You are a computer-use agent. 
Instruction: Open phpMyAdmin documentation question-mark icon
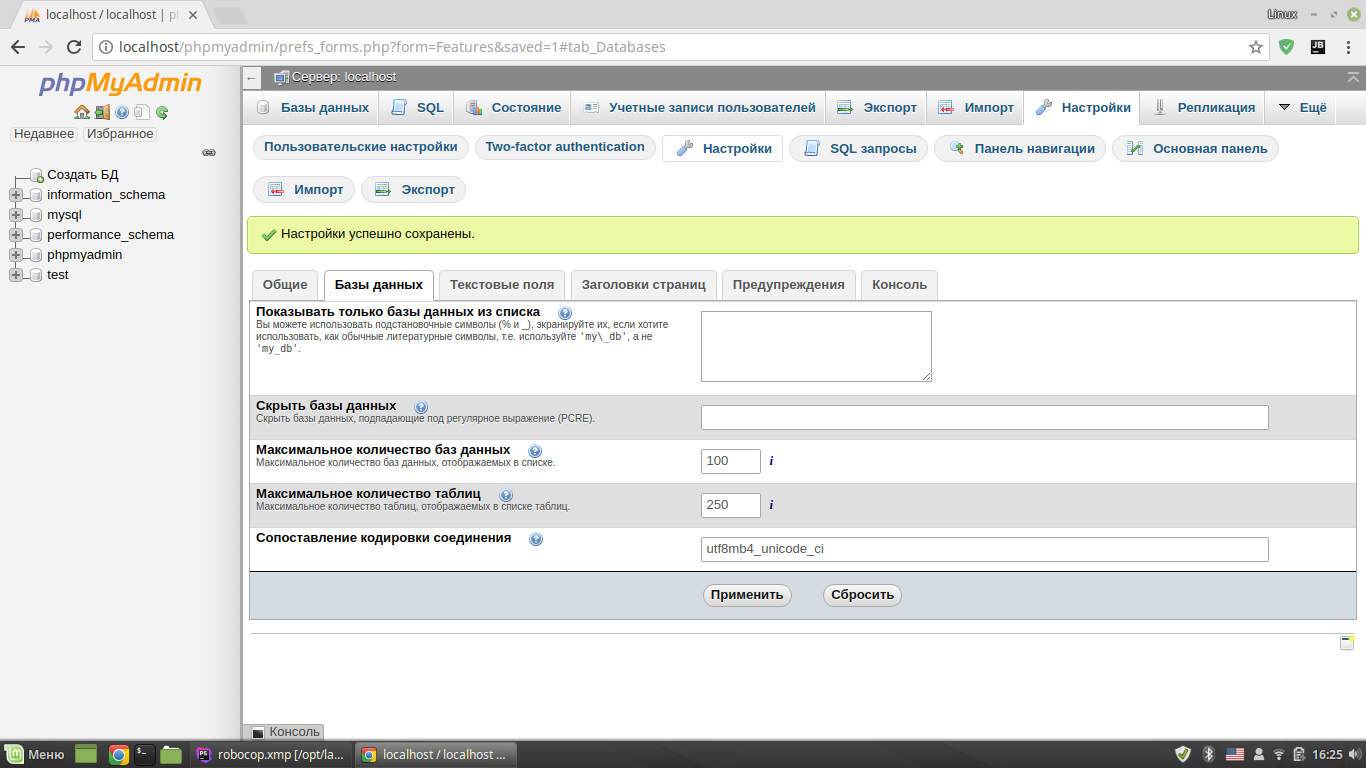pos(122,112)
